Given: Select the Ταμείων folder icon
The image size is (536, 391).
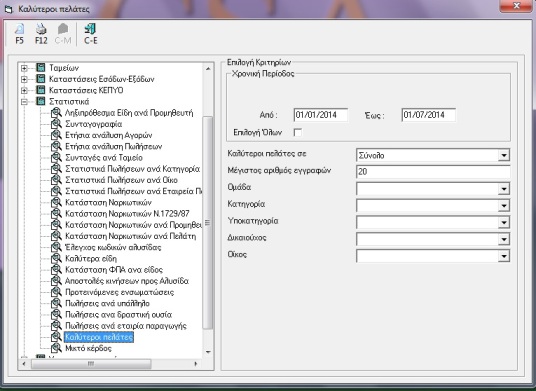Looking at the screenshot, I should point(41,68).
